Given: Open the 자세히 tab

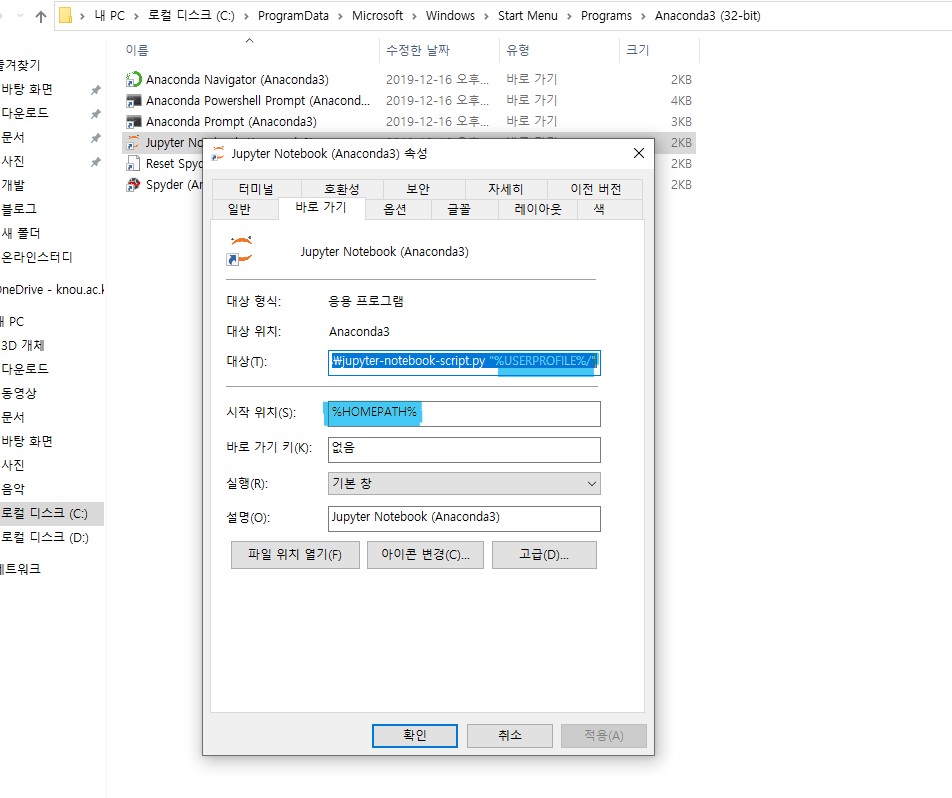Looking at the screenshot, I should (507, 187).
